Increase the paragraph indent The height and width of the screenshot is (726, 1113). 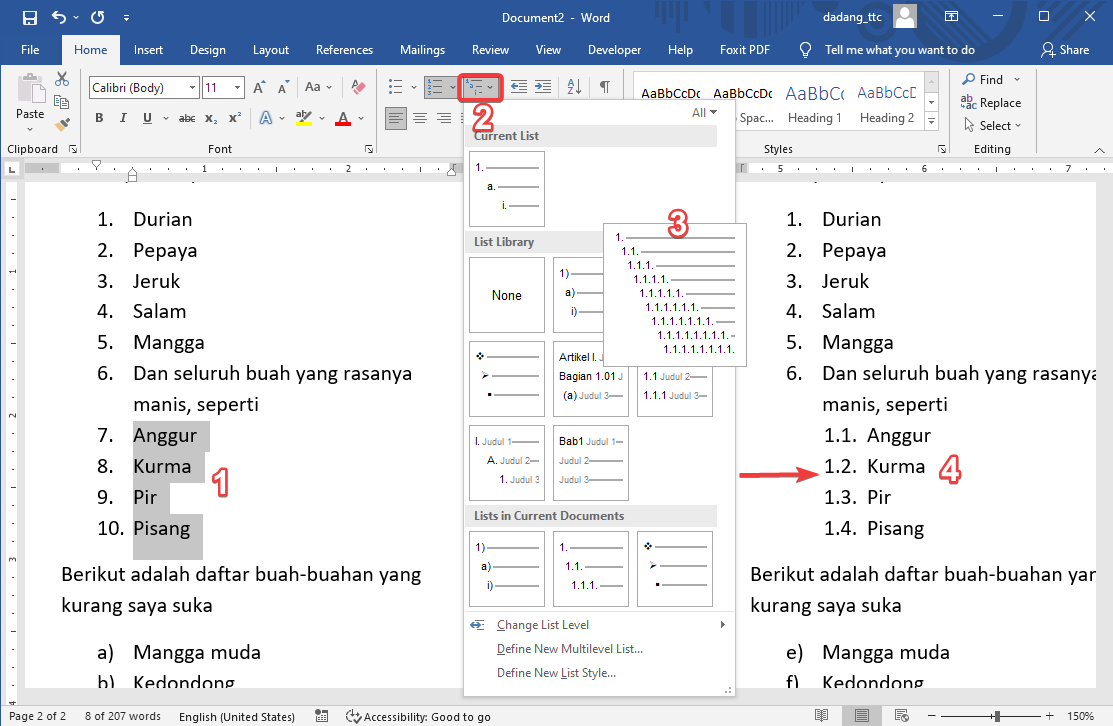pos(543,87)
